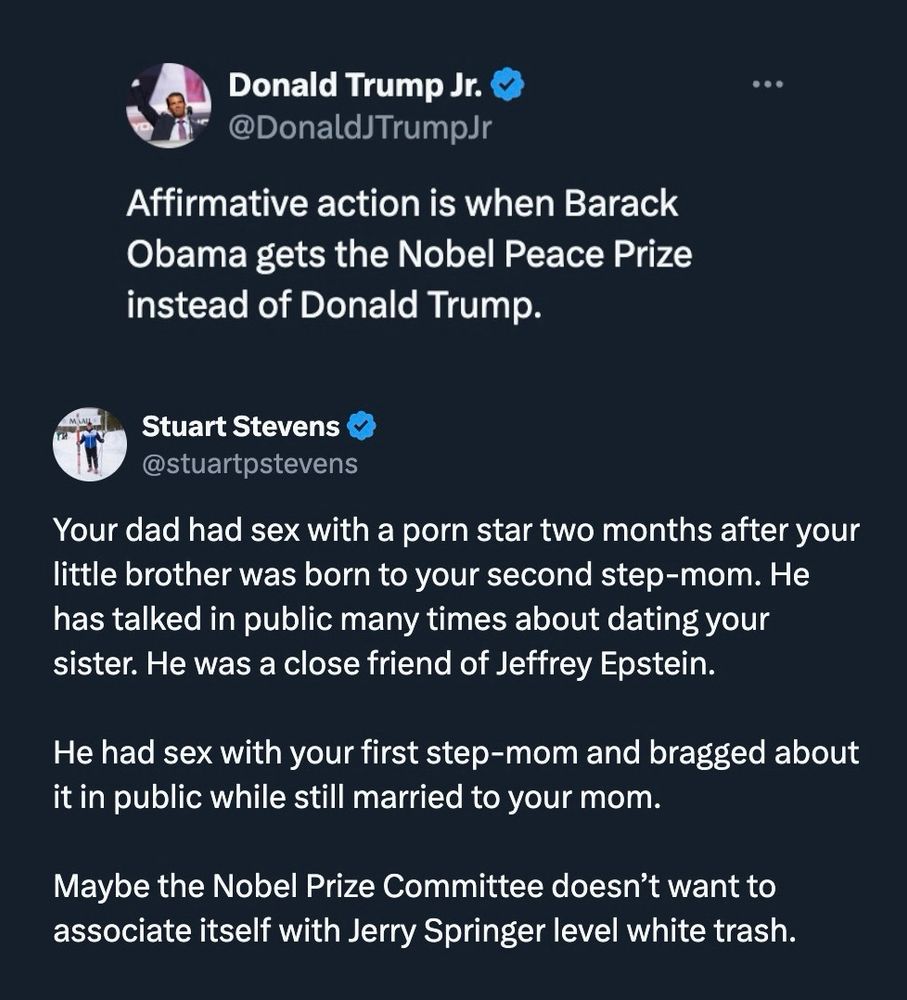Click "Nobel Peace Prize" in Trump Jr.'s tweet

545,254
